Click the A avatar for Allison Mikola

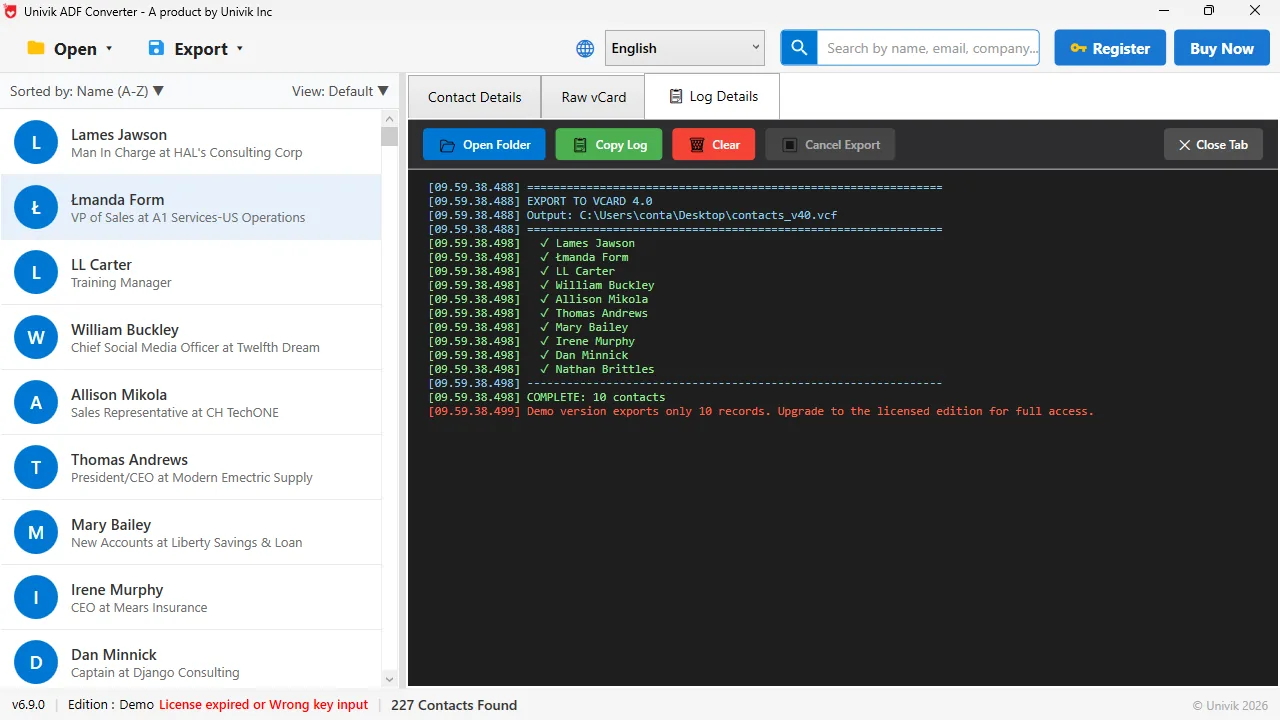(36, 403)
